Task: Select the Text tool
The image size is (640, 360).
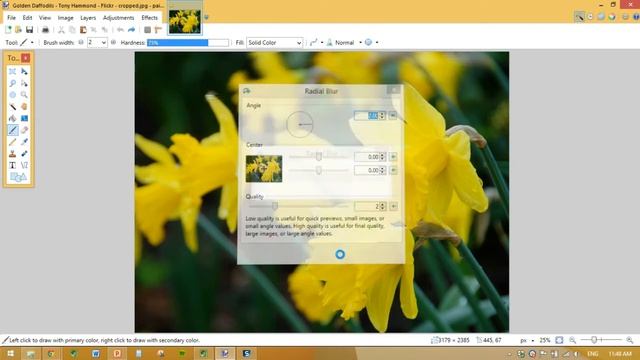Action: [13, 165]
